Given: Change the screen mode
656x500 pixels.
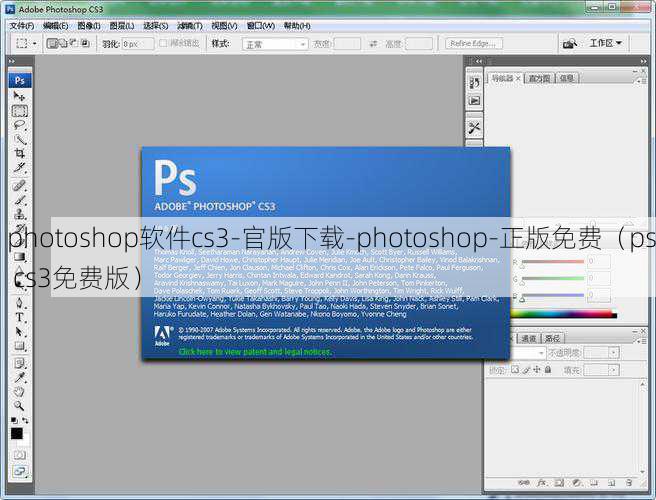Looking at the screenshot, I should (x=19, y=472).
